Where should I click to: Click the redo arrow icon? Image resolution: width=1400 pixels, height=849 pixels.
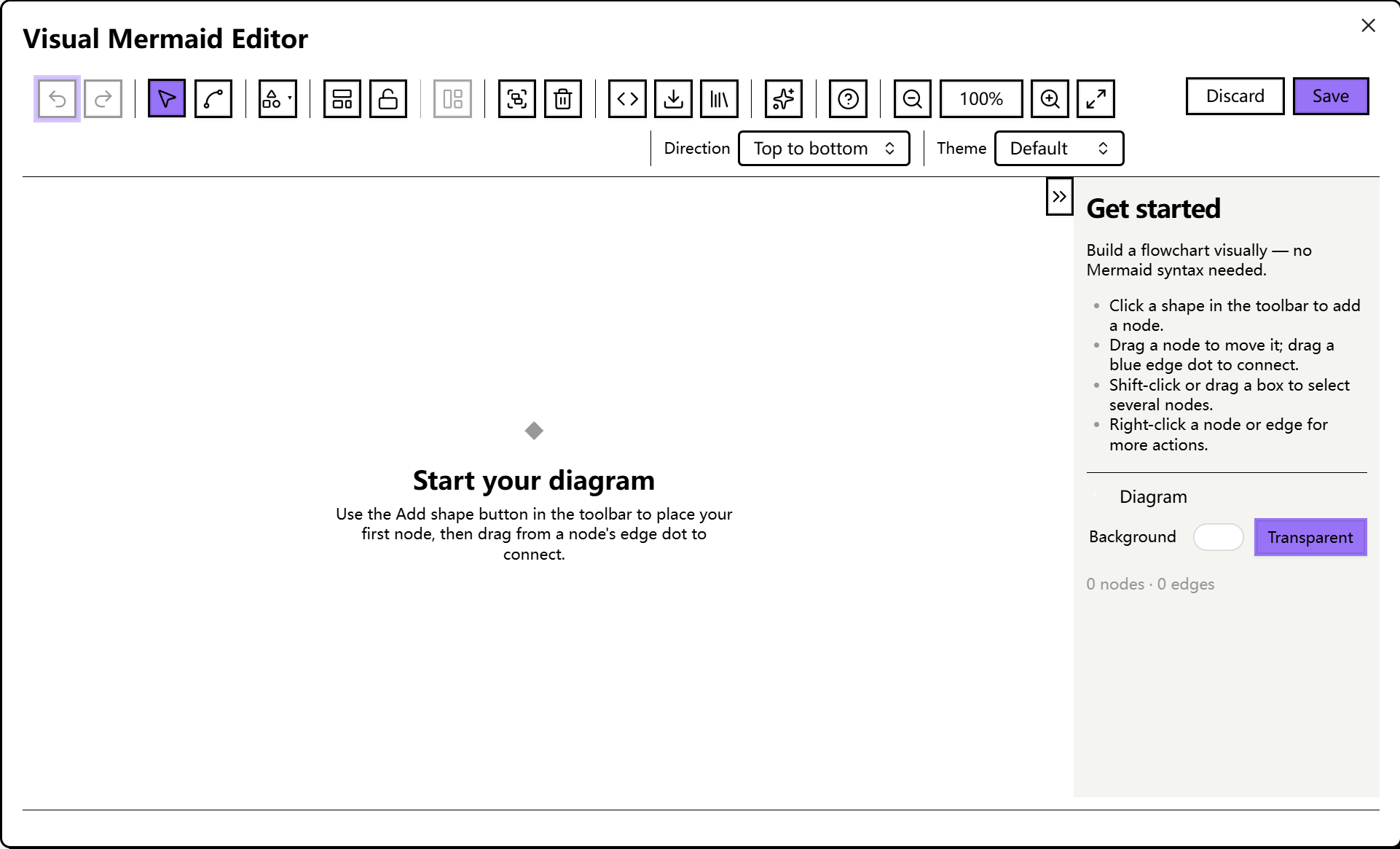(x=103, y=98)
